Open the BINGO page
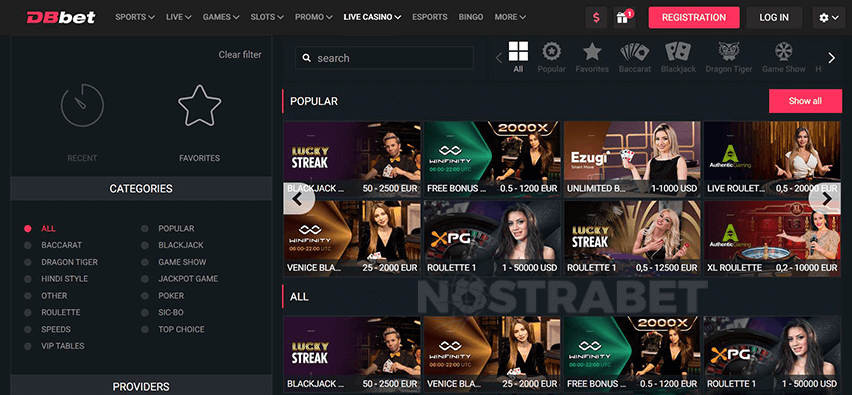This screenshot has width=852, height=395. 471,17
